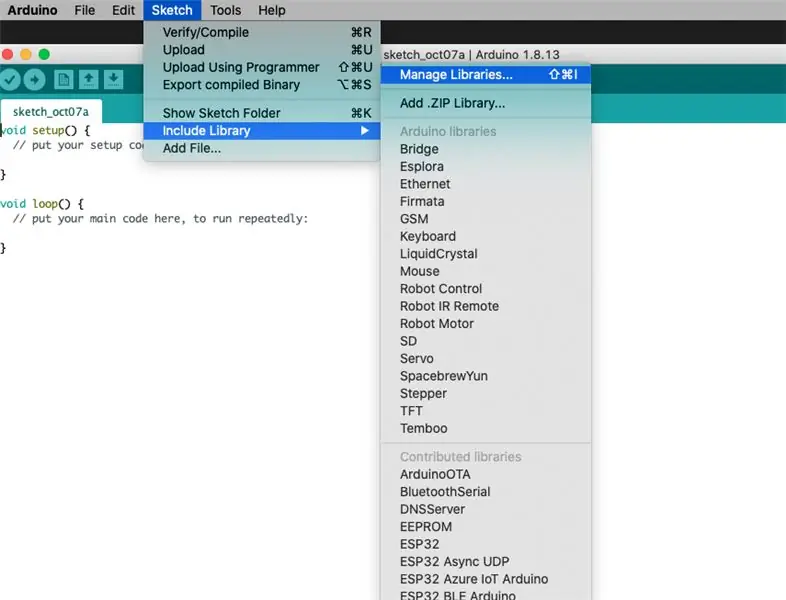Include the Bridge library
This screenshot has height=600, width=786.
486,149
